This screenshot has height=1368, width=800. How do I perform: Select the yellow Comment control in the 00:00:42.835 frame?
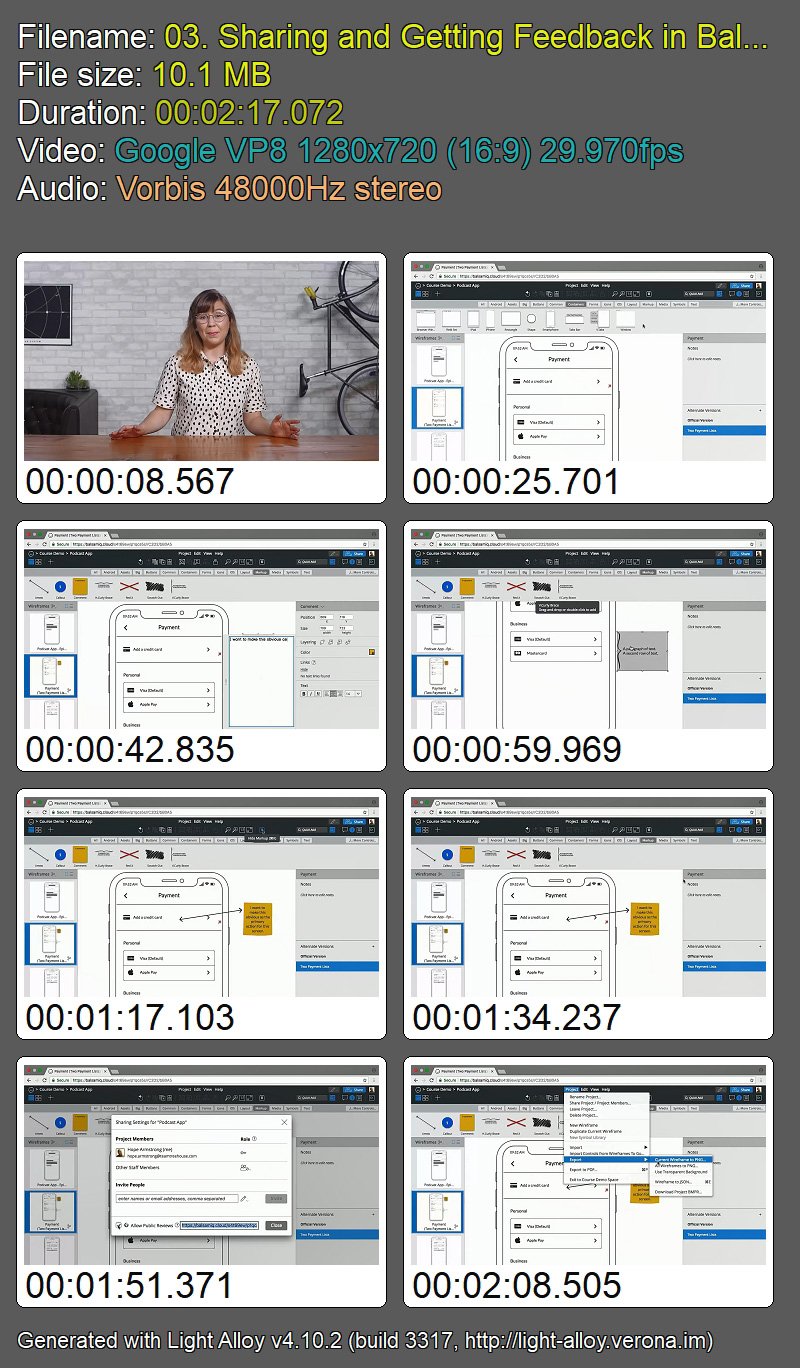pos(80,587)
